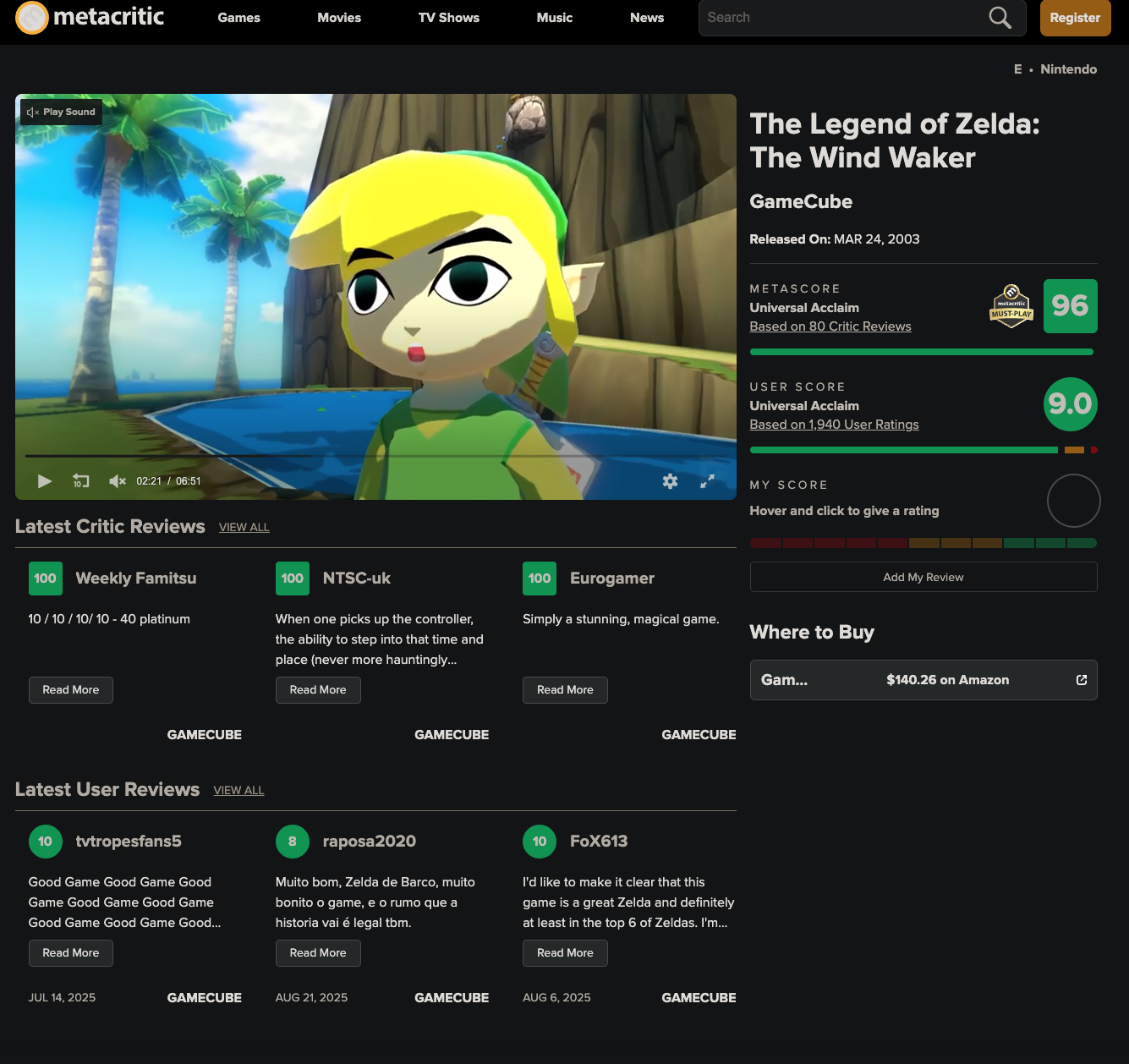Image resolution: width=1129 pixels, height=1064 pixels.
Task: Open Based on 80 Critic Reviews link
Action: click(x=830, y=326)
